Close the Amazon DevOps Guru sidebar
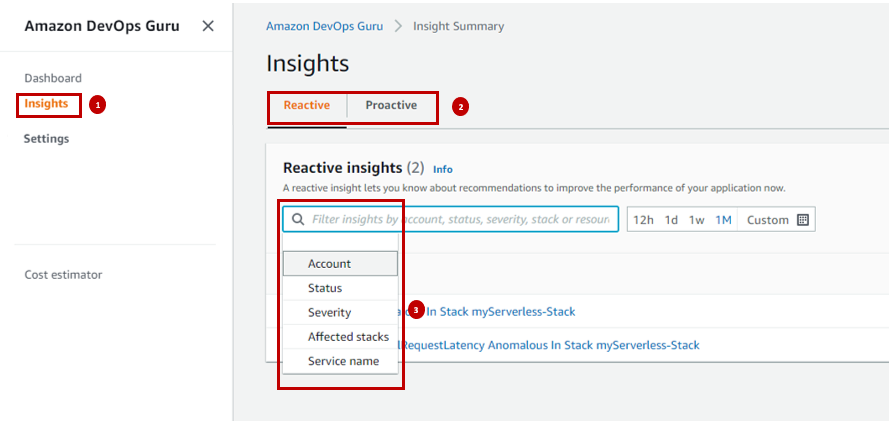The height and width of the screenshot is (424, 892). (208, 26)
